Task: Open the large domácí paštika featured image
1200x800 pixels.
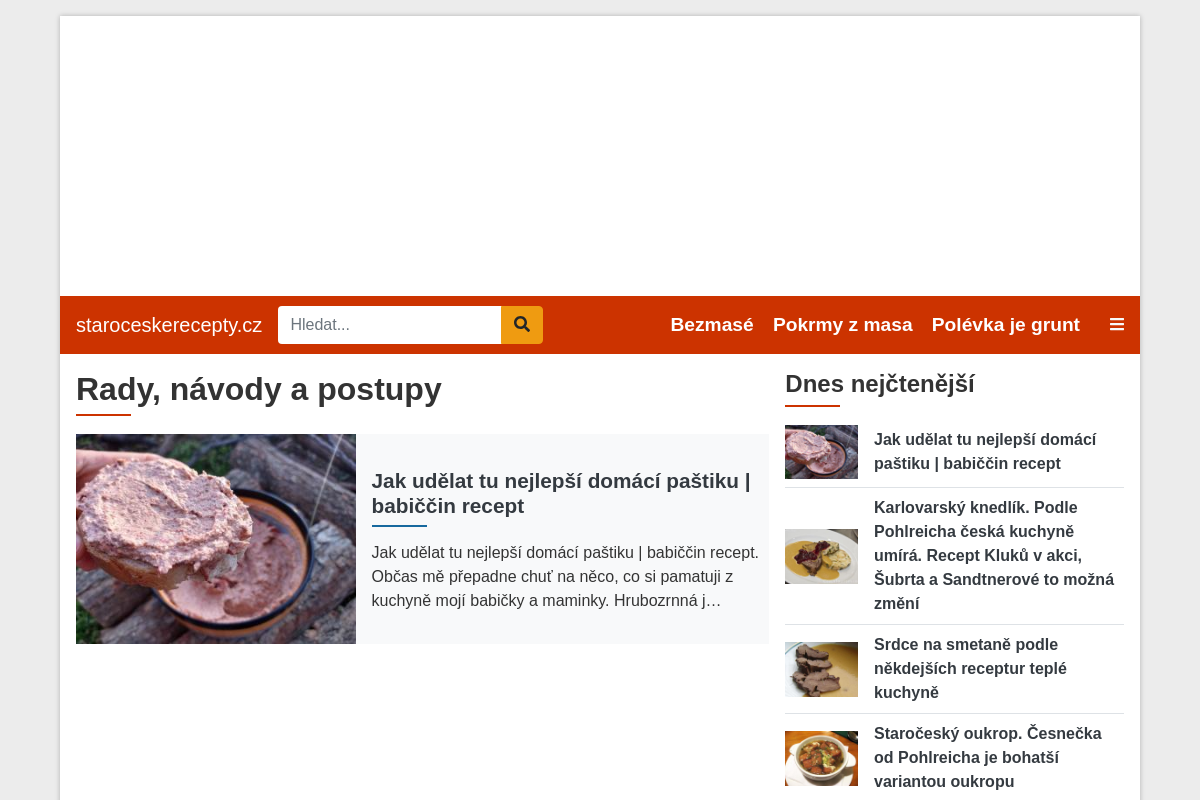Action: click(216, 539)
